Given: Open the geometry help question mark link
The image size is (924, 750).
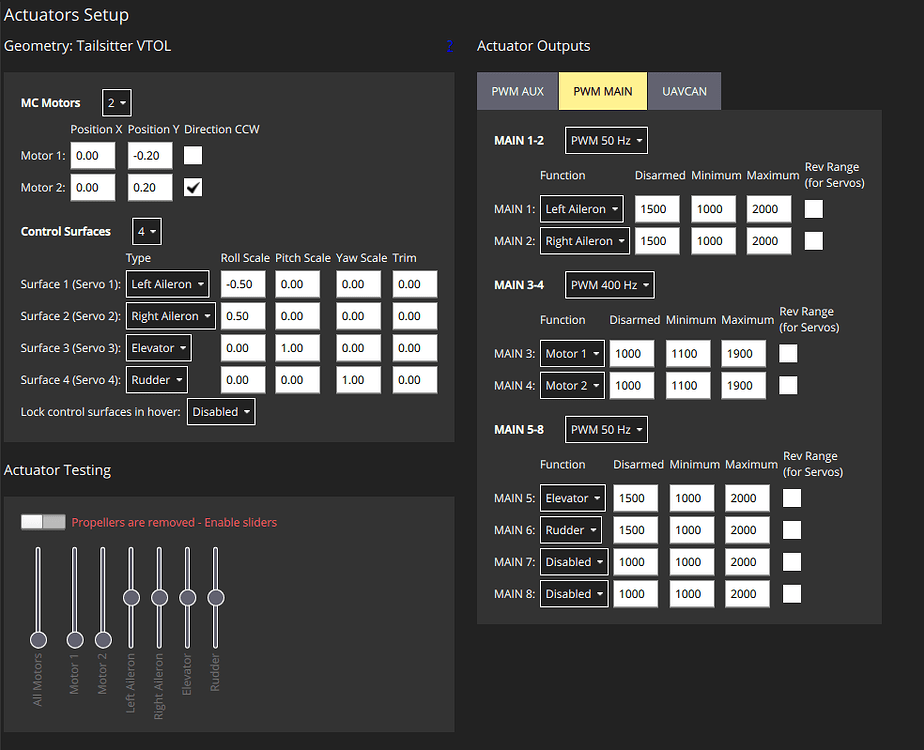Looking at the screenshot, I should pyautogui.click(x=450, y=46).
